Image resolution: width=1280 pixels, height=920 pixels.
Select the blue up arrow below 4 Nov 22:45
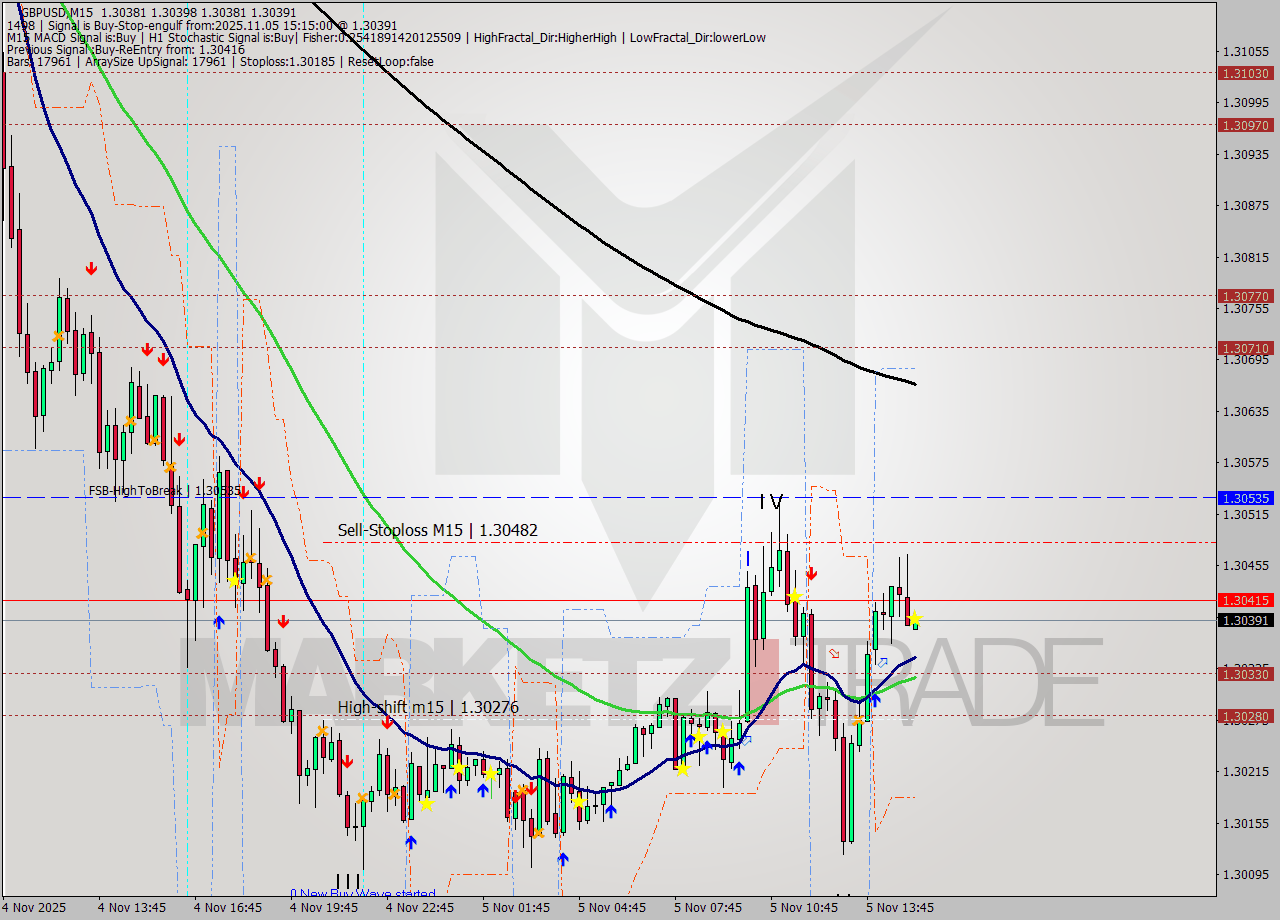409,843
